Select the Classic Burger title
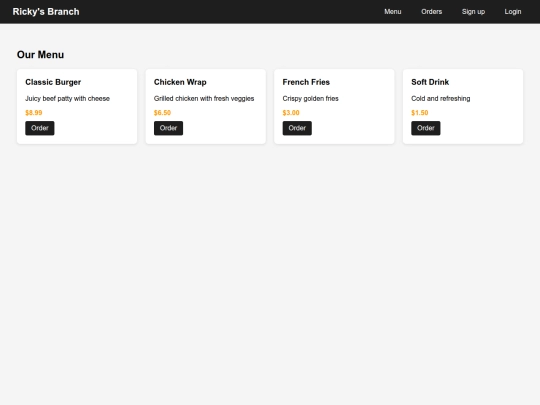540x405 pixels. [53, 82]
